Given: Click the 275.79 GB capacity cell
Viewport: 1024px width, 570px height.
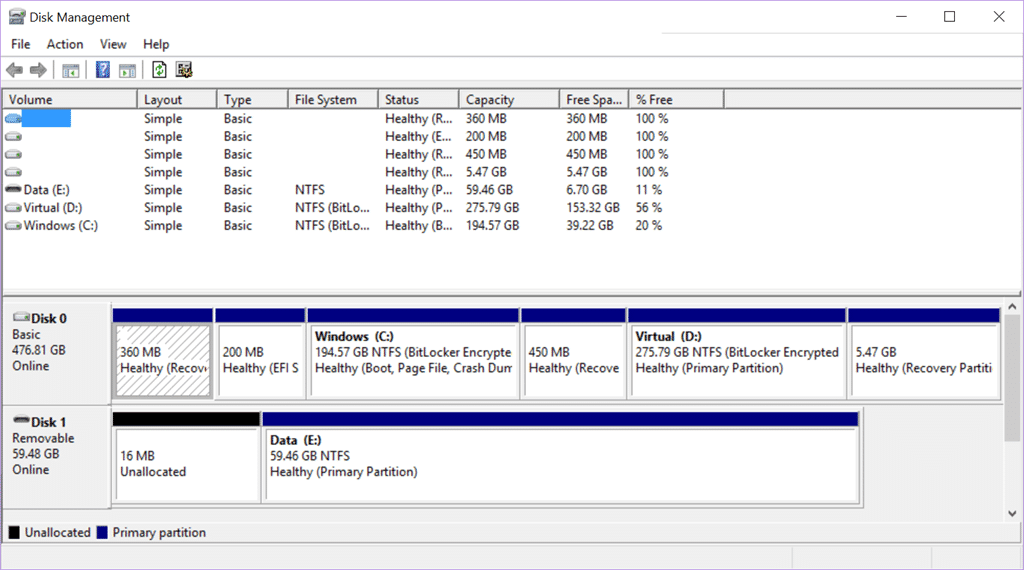Looking at the screenshot, I should tap(492, 208).
